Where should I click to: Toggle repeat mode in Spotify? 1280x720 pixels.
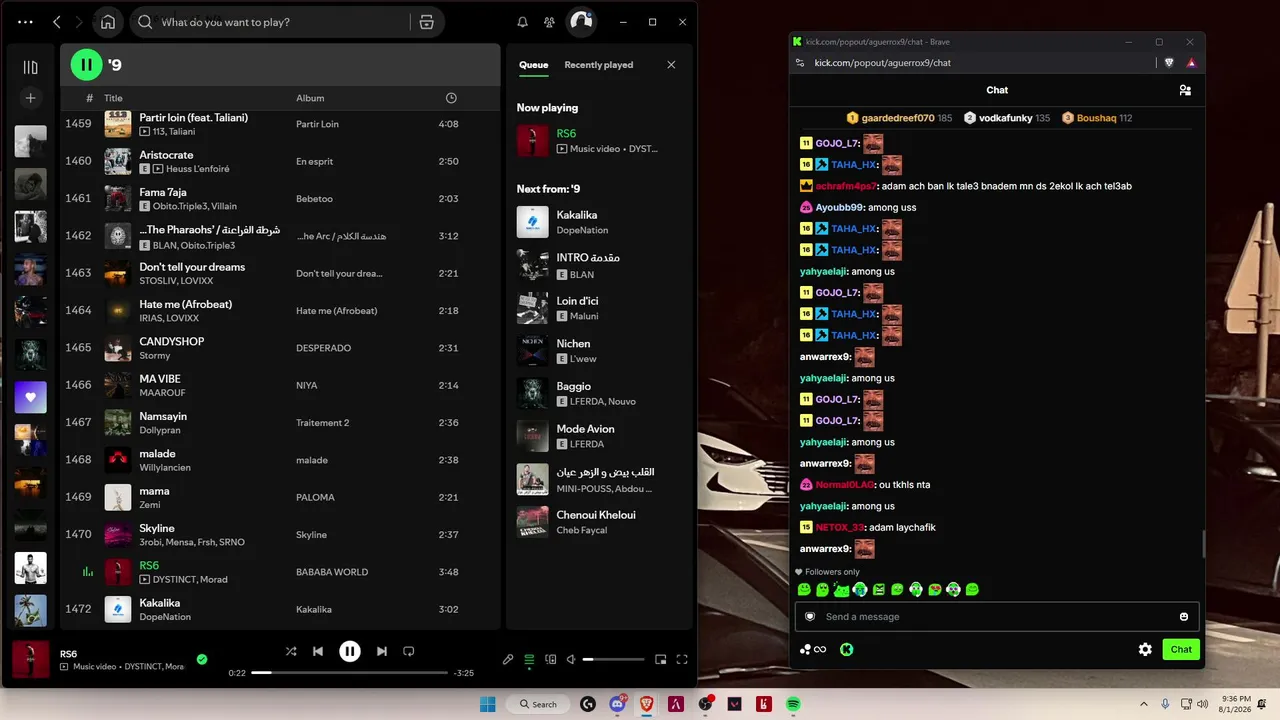pos(408,651)
